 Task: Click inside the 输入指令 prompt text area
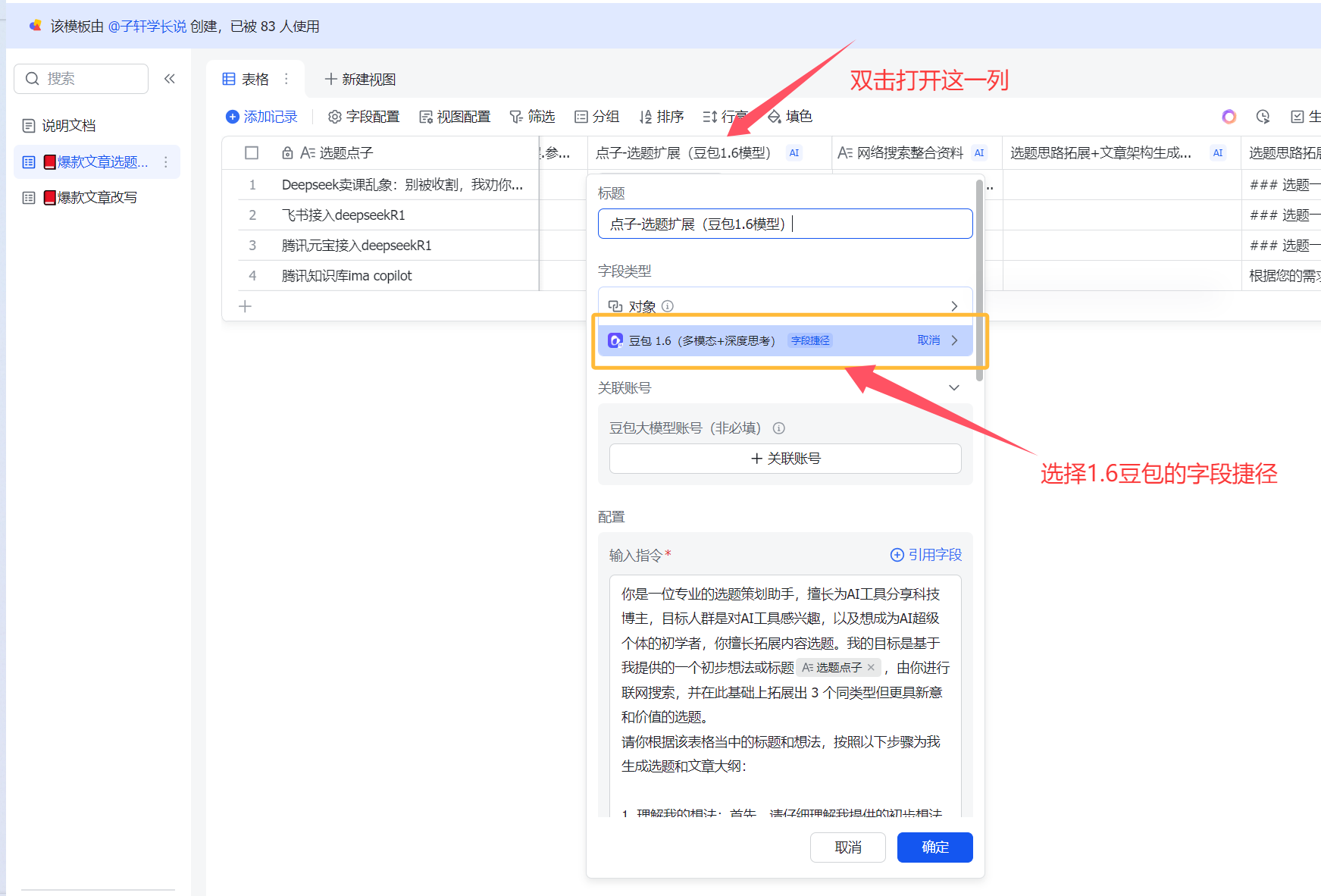pos(785,695)
